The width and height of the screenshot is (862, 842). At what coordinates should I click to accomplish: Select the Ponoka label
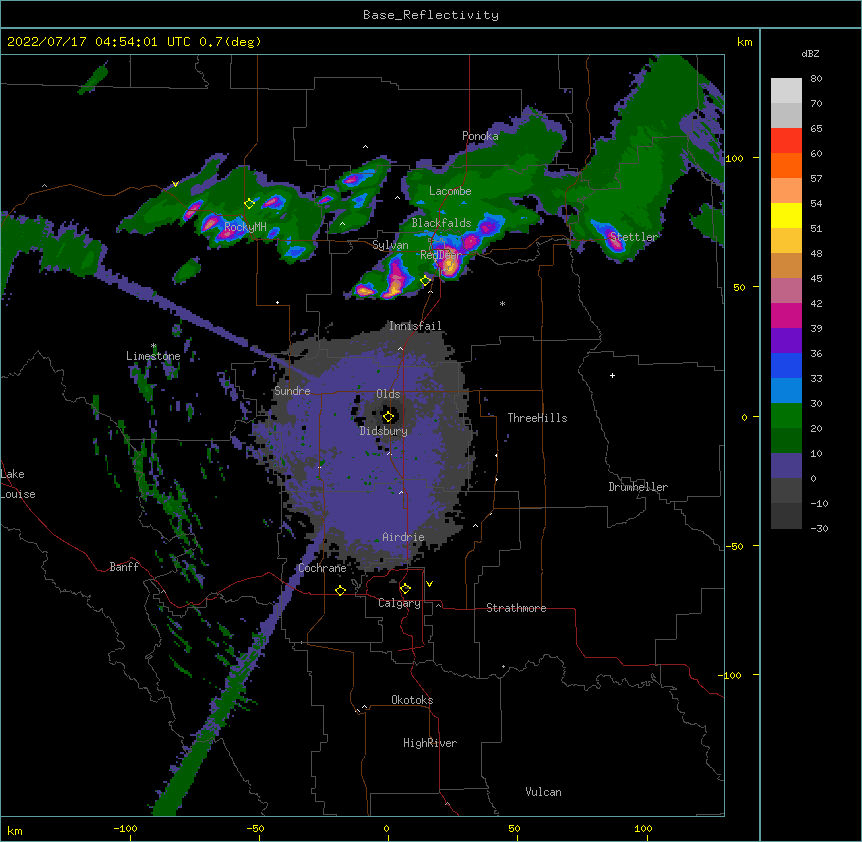[x=480, y=136]
